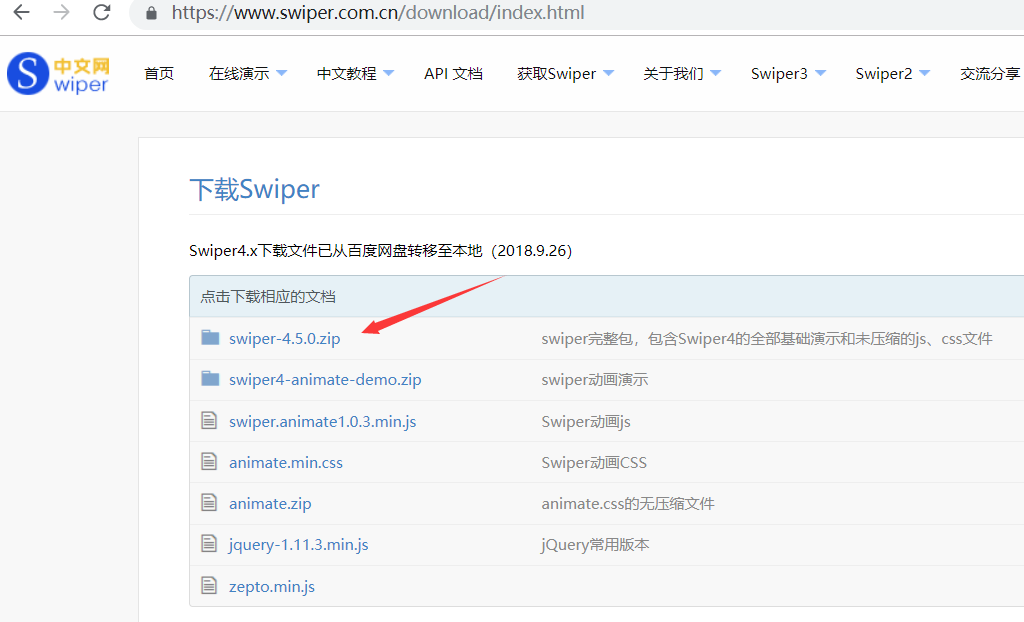
Task: Expand the dropdown arrow next to Swiper2
Action: (x=924, y=73)
